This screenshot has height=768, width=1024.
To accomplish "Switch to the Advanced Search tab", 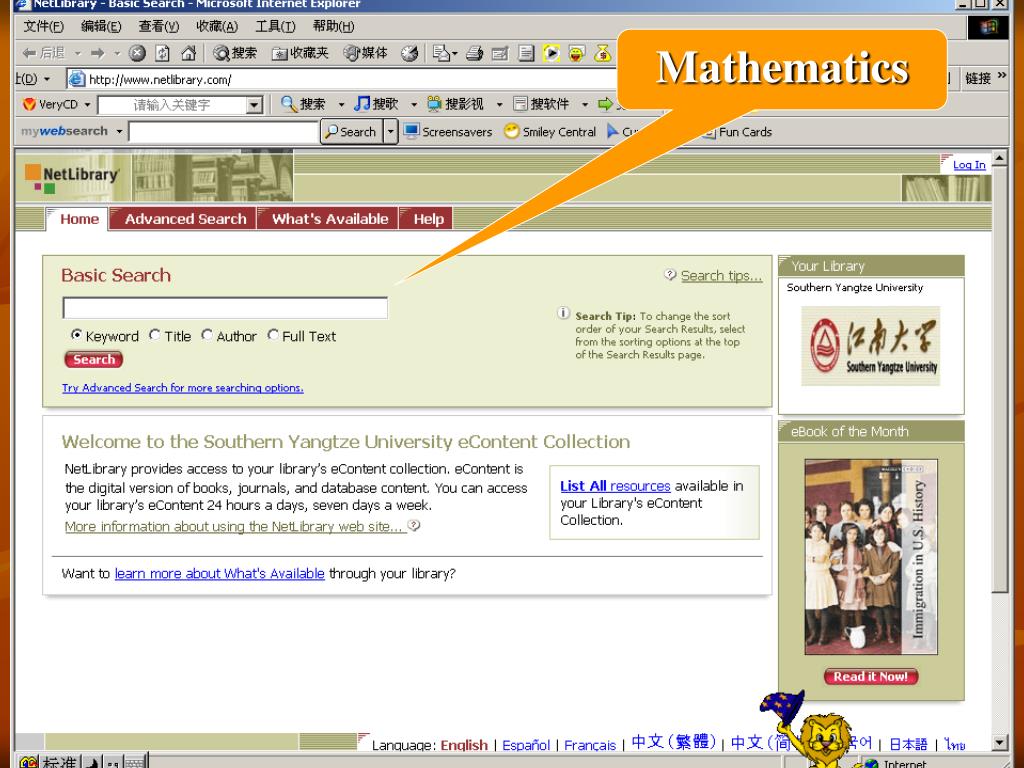I will (x=184, y=219).
